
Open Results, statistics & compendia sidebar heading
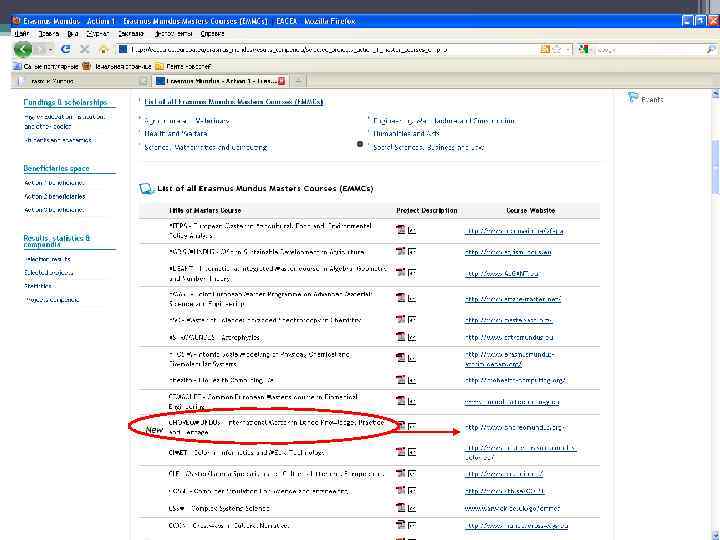[56, 241]
